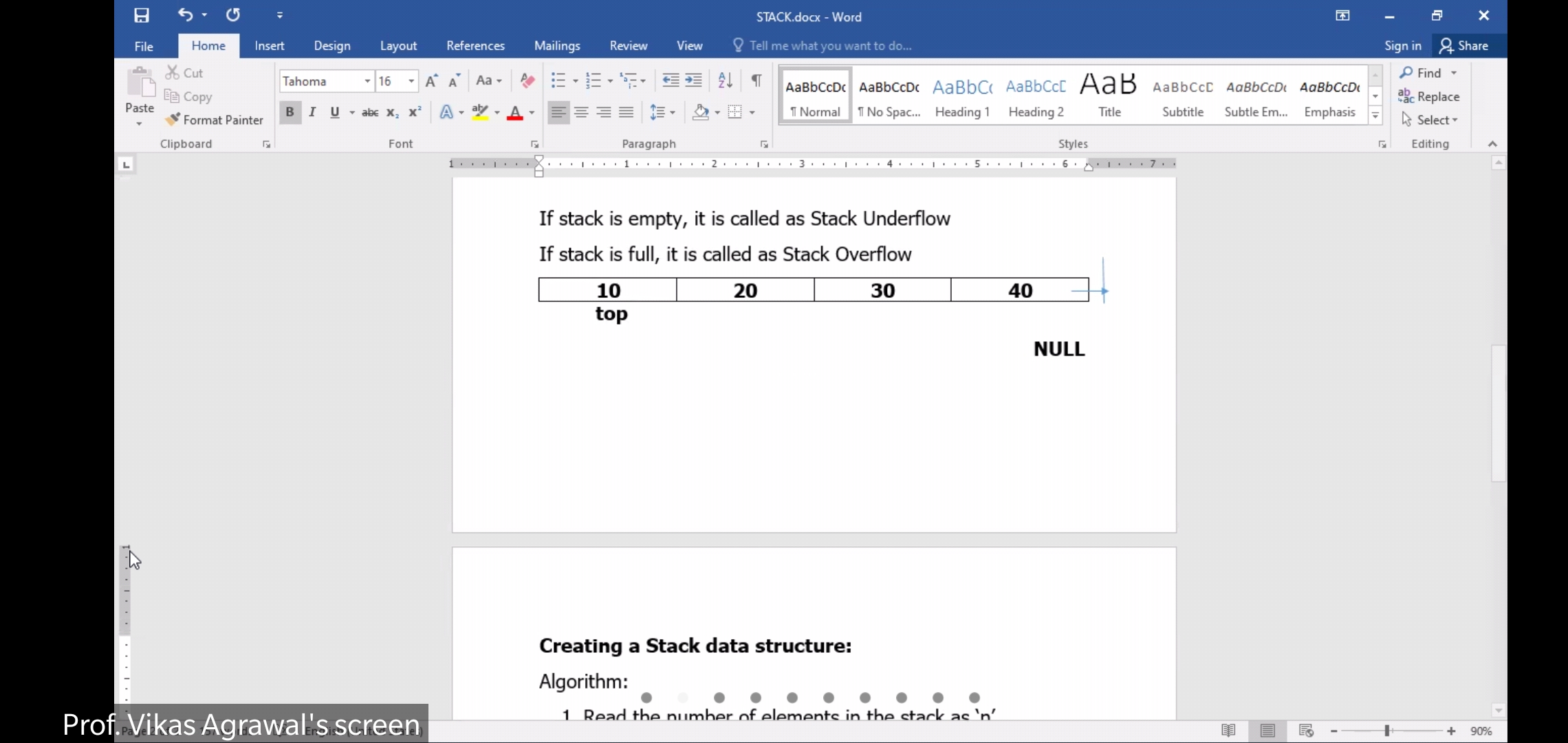Click Clear All Formatting eraser icon
Viewport: 1568px width, 743px height.
pyautogui.click(x=527, y=80)
